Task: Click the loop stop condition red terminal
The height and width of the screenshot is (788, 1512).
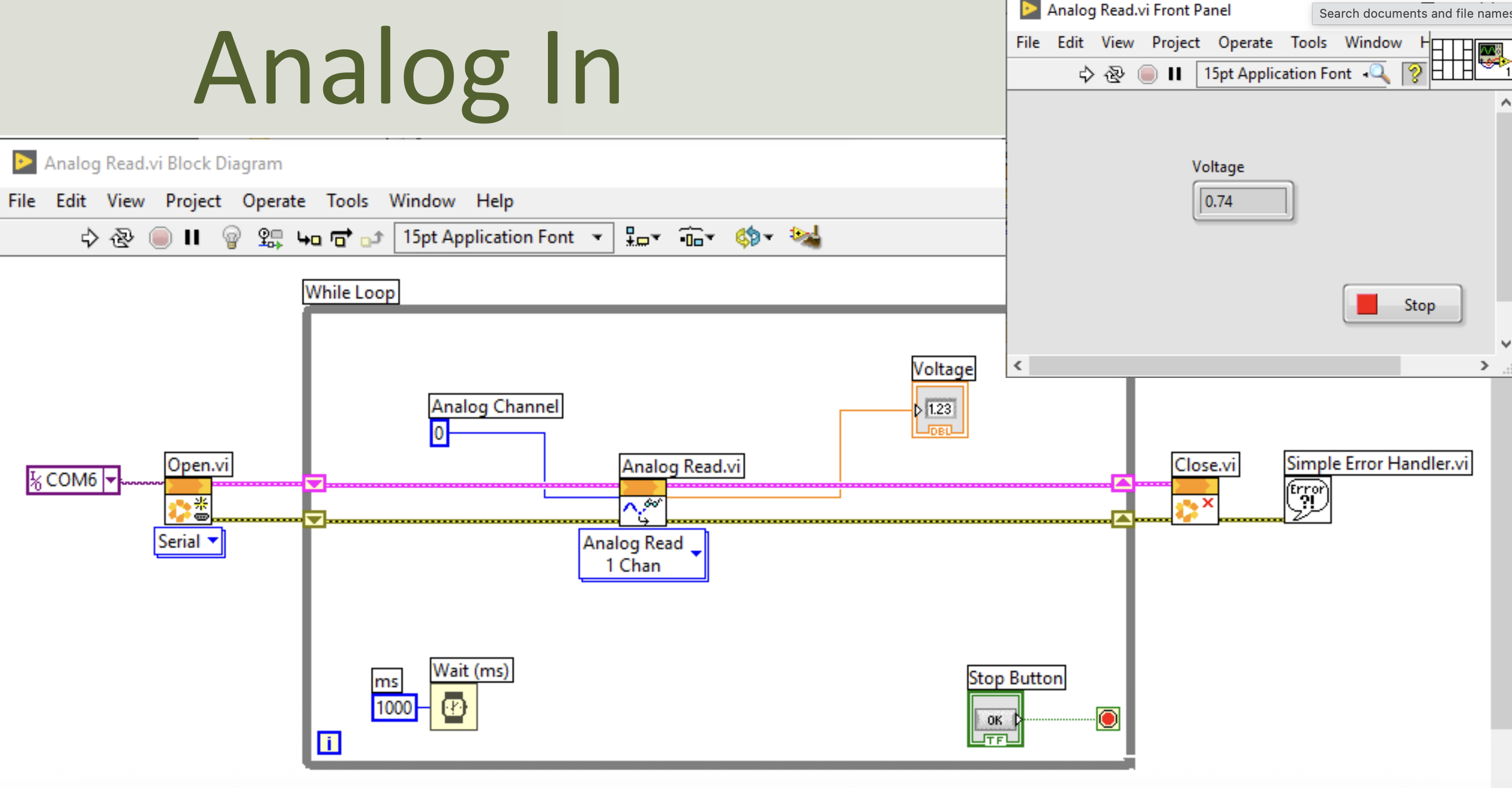Action: pyautogui.click(x=1107, y=719)
